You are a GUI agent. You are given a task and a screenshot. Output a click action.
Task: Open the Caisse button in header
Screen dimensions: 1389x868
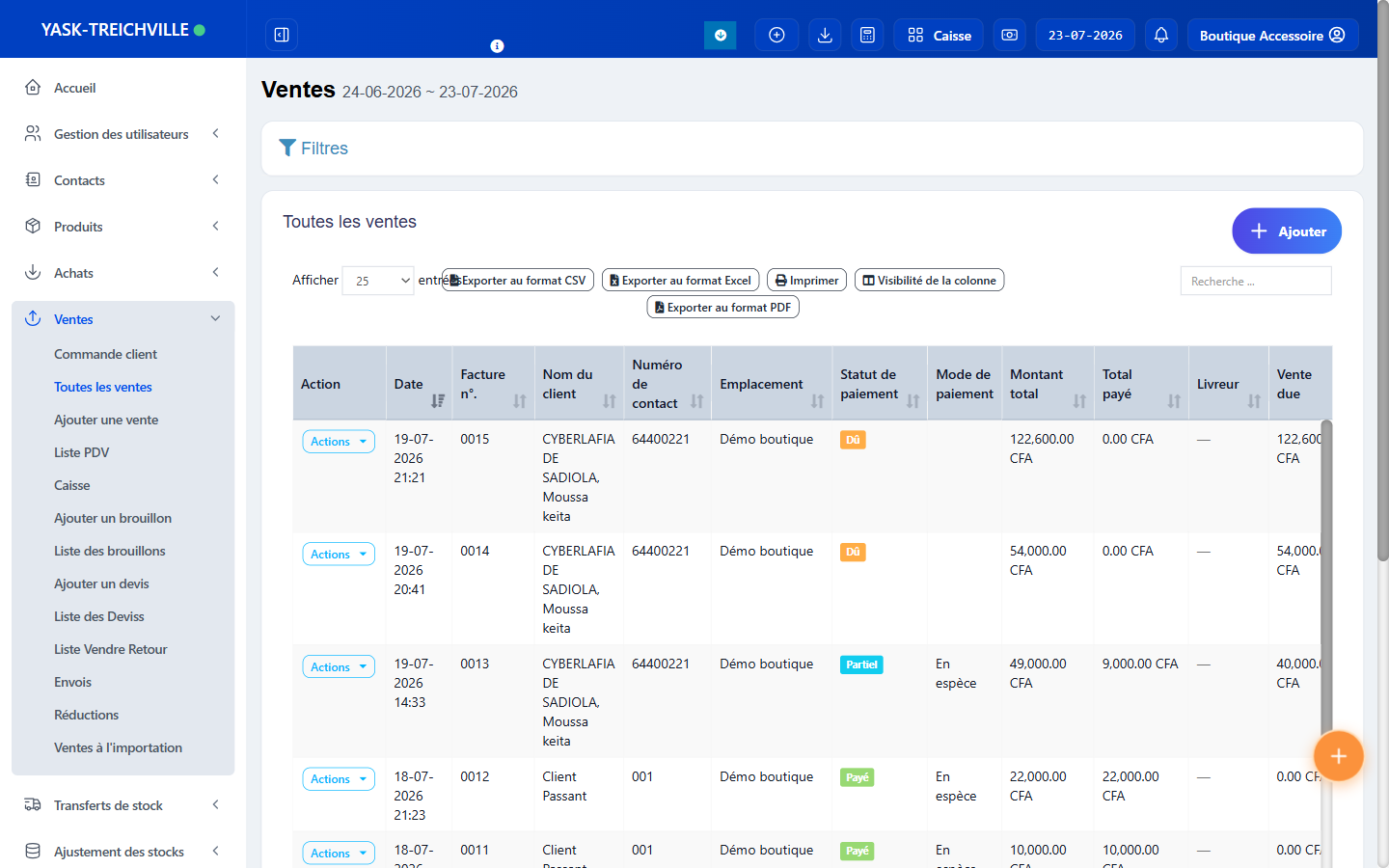click(940, 35)
